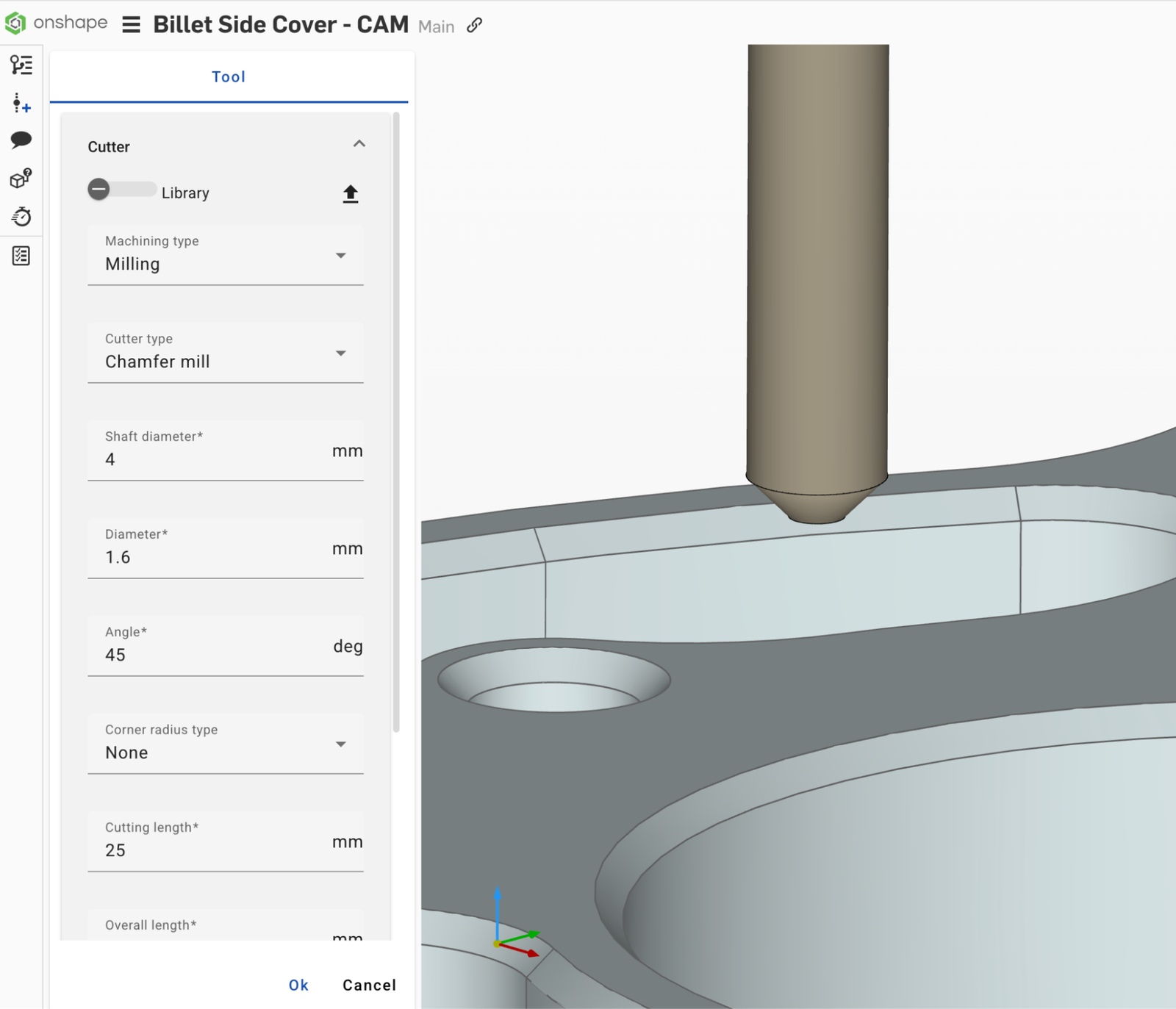Viewport: 1176px width, 1009px height.
Task: Click the part help cube icon
Action: 20,179
